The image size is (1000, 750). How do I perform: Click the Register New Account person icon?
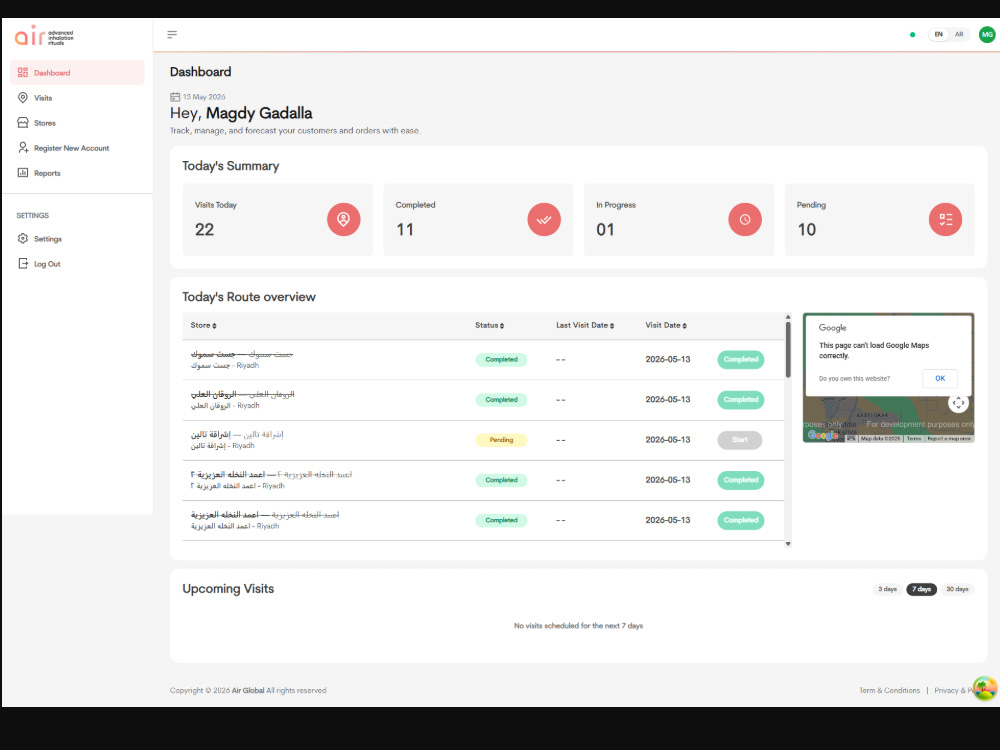pyautogui.click(x=23, y=148)
